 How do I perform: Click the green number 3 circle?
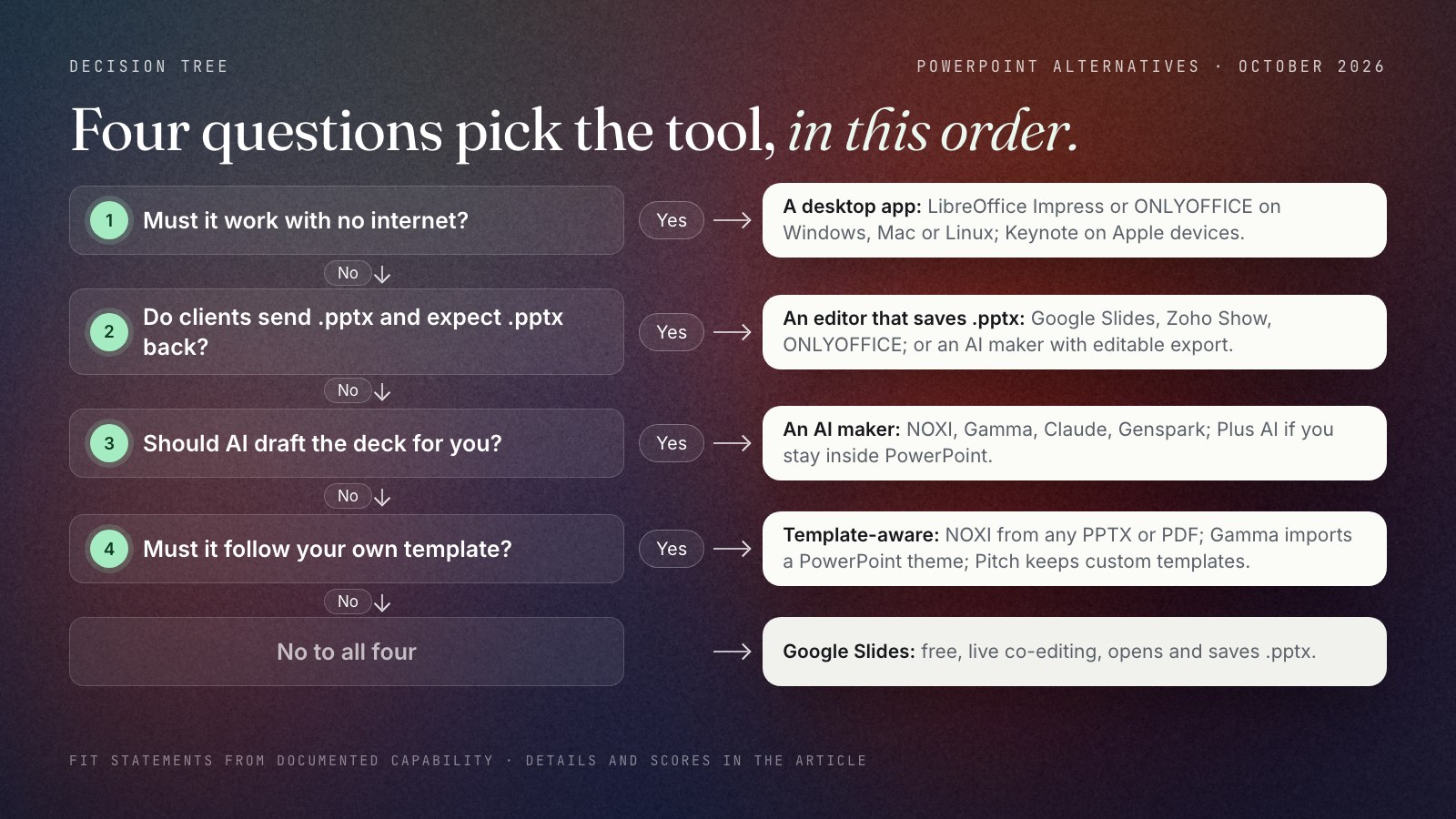click(109, 443)
